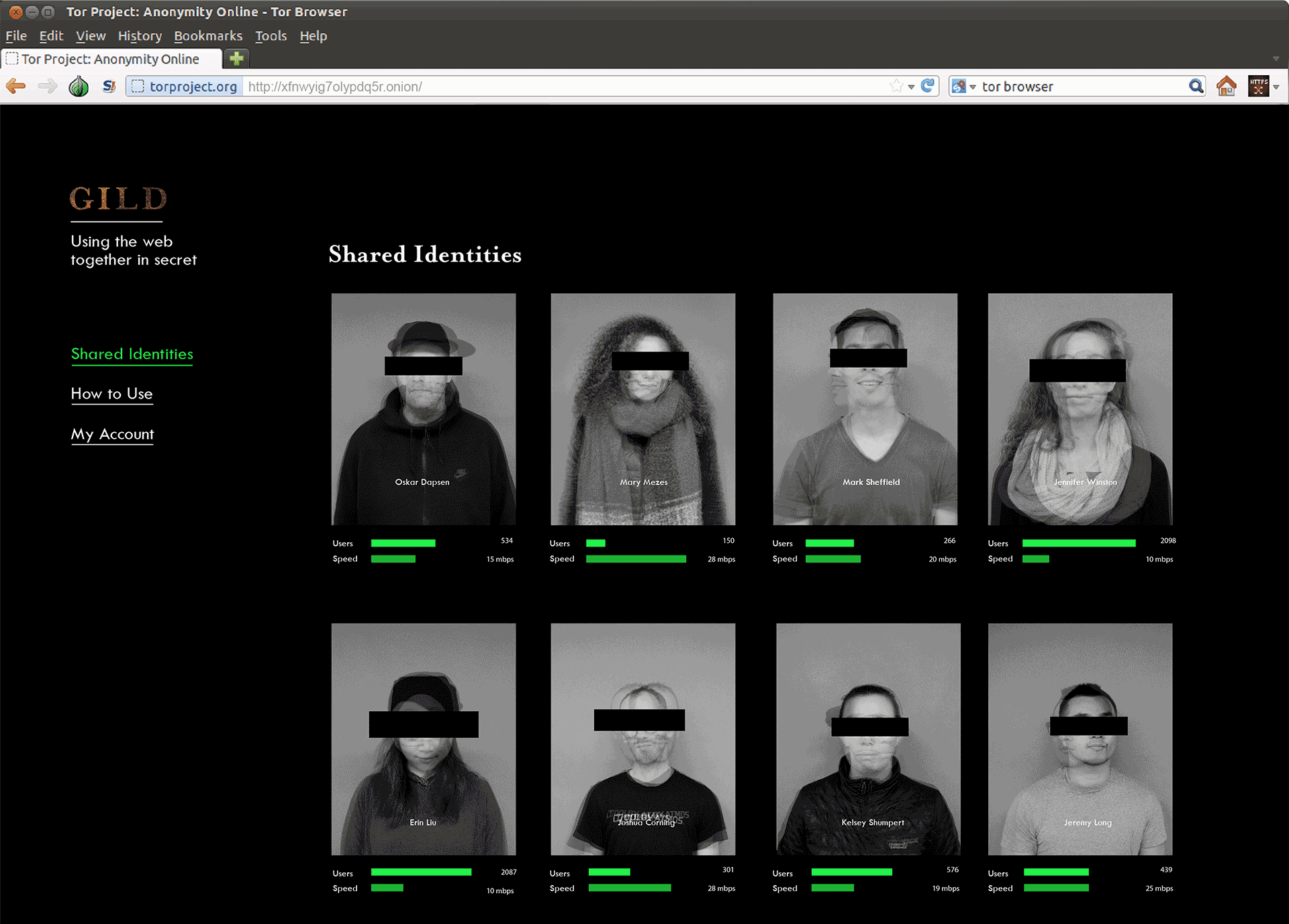Reload the page with the refresh icon
Viewport: 1289px width, 924px height.
tap(928, 86)
